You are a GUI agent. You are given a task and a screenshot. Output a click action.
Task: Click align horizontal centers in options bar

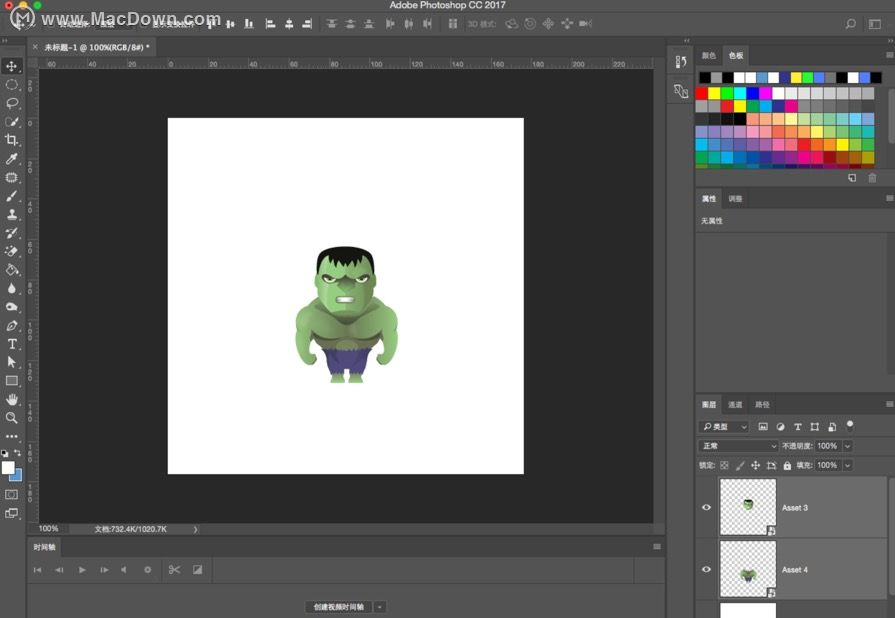coord(289,24)
